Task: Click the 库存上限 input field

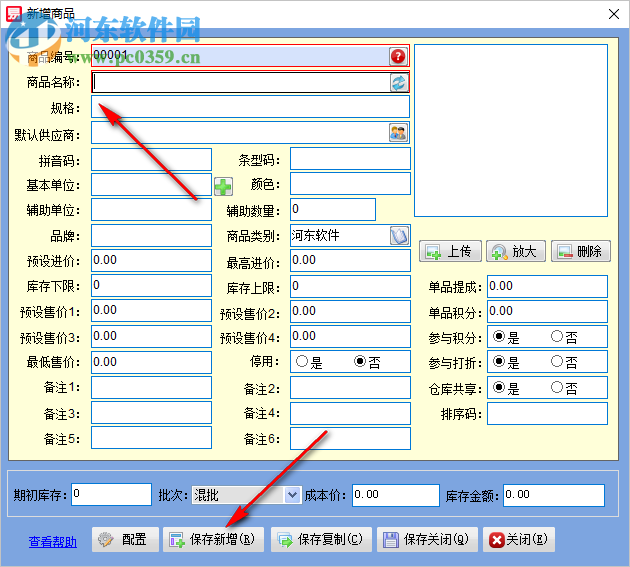Action: [350, 287]
